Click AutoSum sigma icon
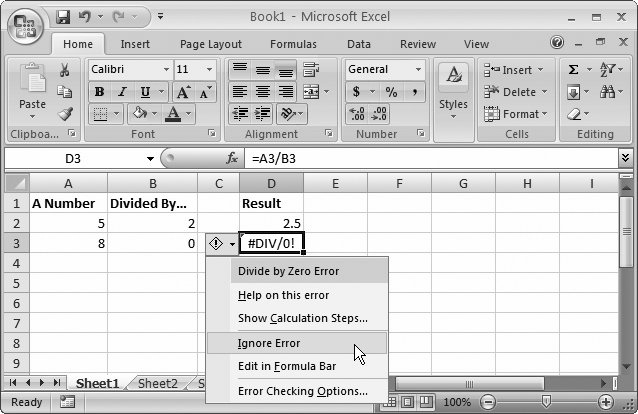638x414 pixels. coord(573,70)
